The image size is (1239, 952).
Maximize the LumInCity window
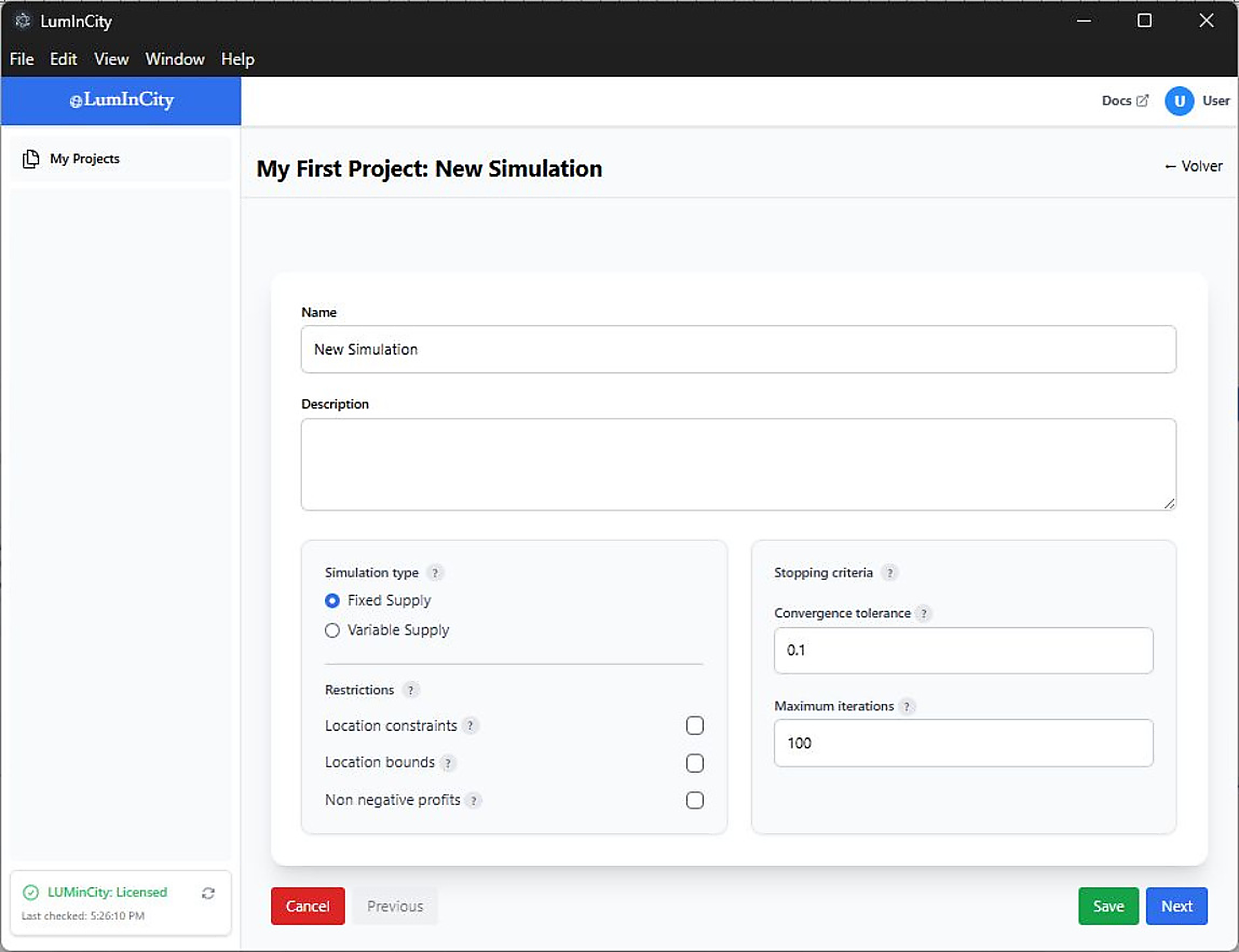[1145, 21]
